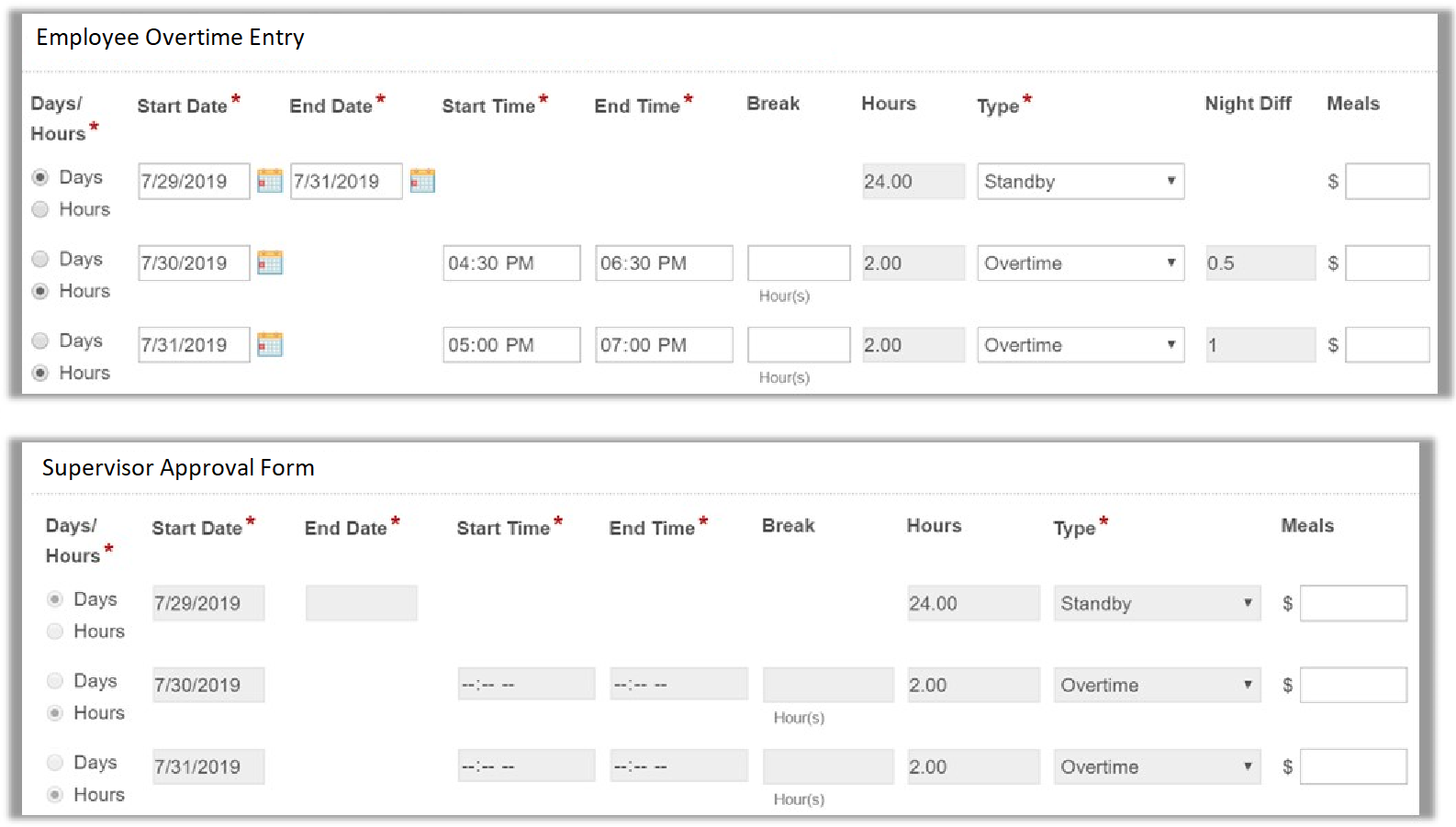Click the 04:30 PM start time field

[510, 263]
